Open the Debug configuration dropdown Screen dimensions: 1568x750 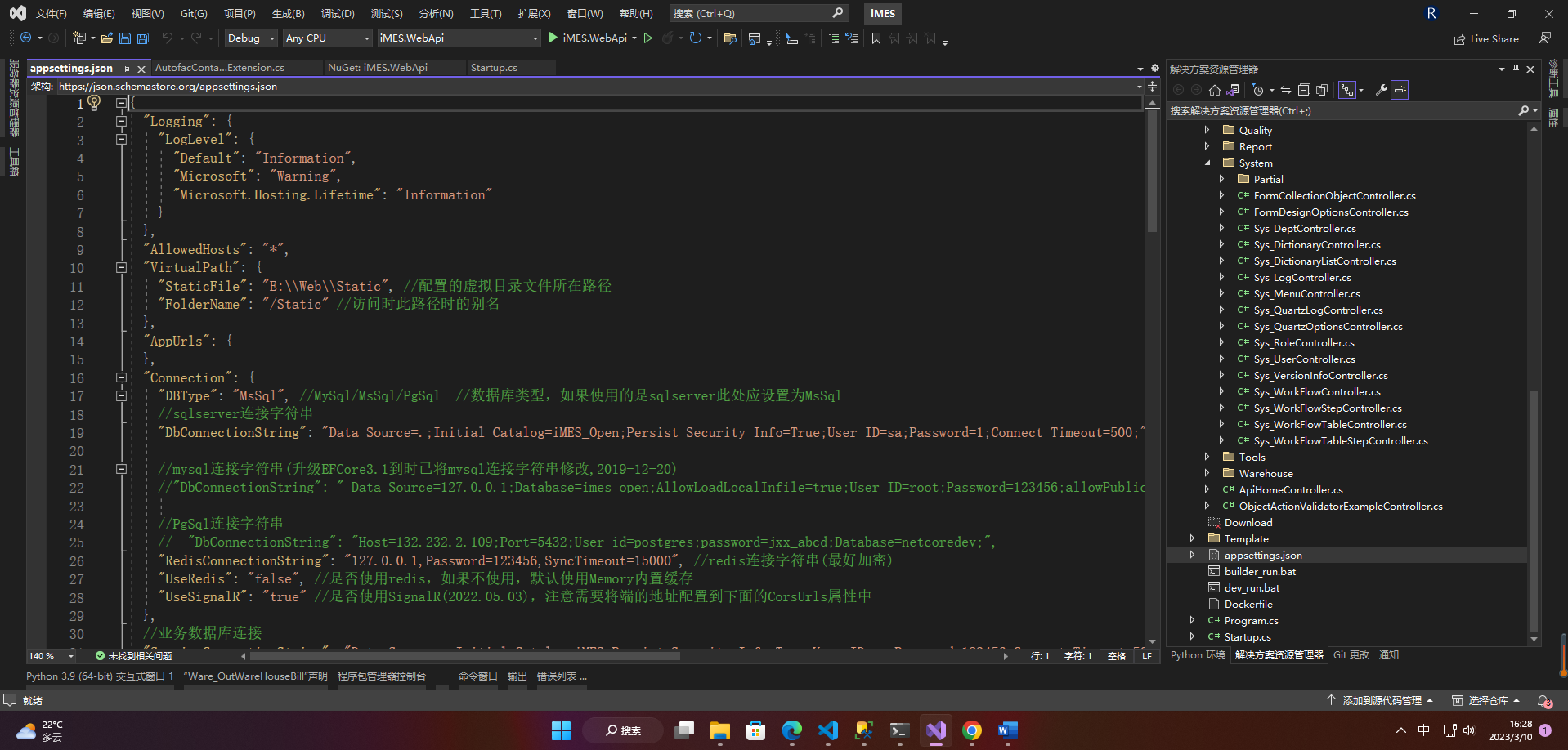point(251,38)
